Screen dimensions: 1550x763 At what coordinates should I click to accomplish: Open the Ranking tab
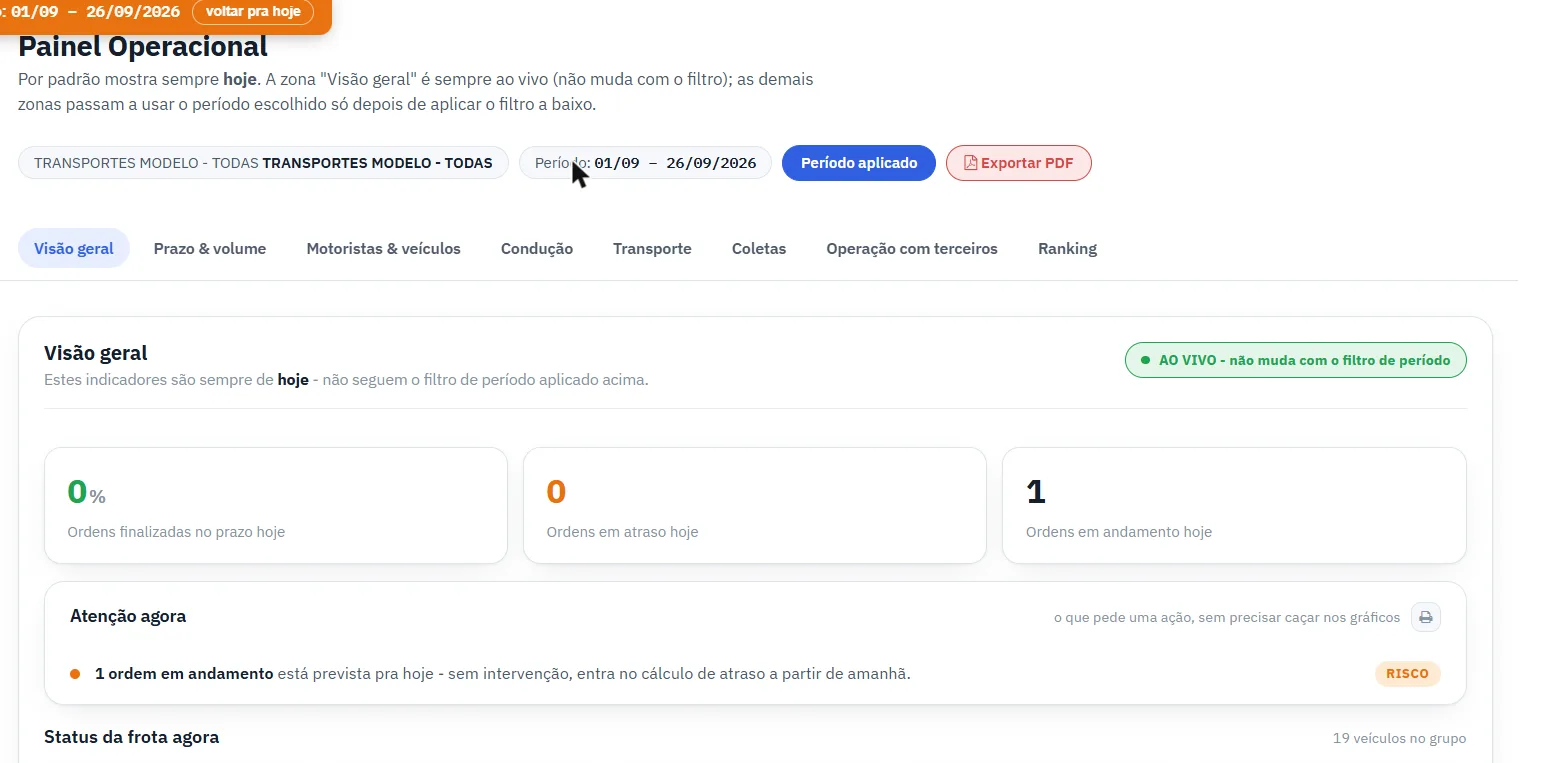[x=1067, y=248]
